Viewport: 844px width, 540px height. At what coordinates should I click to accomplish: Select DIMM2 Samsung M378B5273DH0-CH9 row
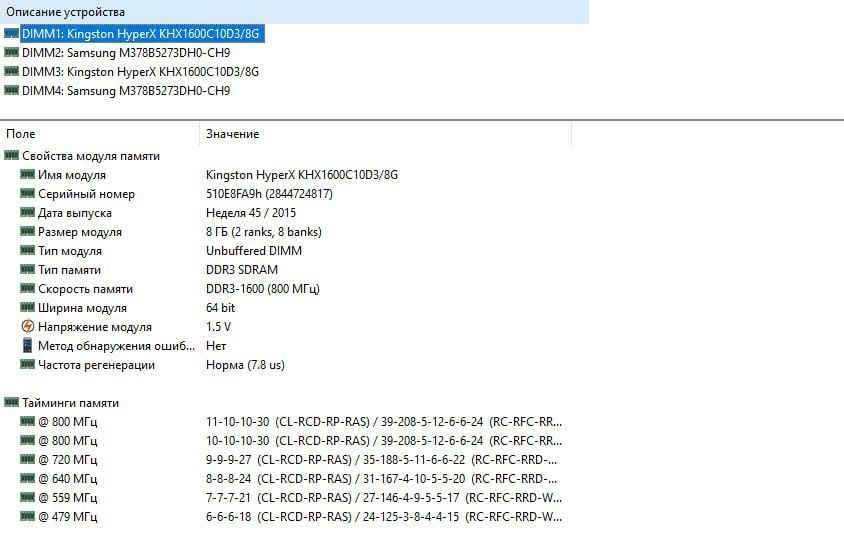[x=126, y=53]
